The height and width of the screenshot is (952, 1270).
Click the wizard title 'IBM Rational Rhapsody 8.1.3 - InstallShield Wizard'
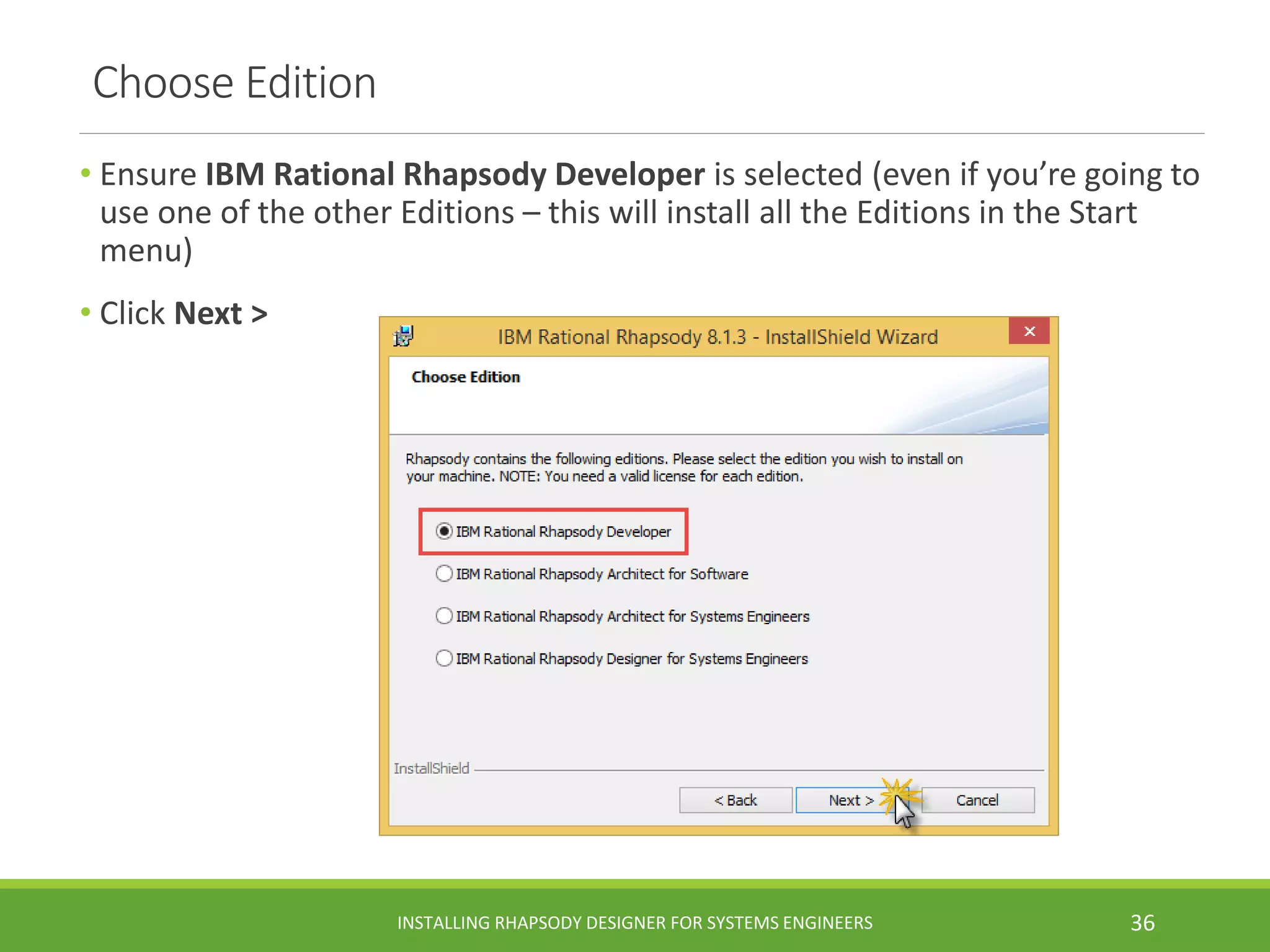click(717, 337)
